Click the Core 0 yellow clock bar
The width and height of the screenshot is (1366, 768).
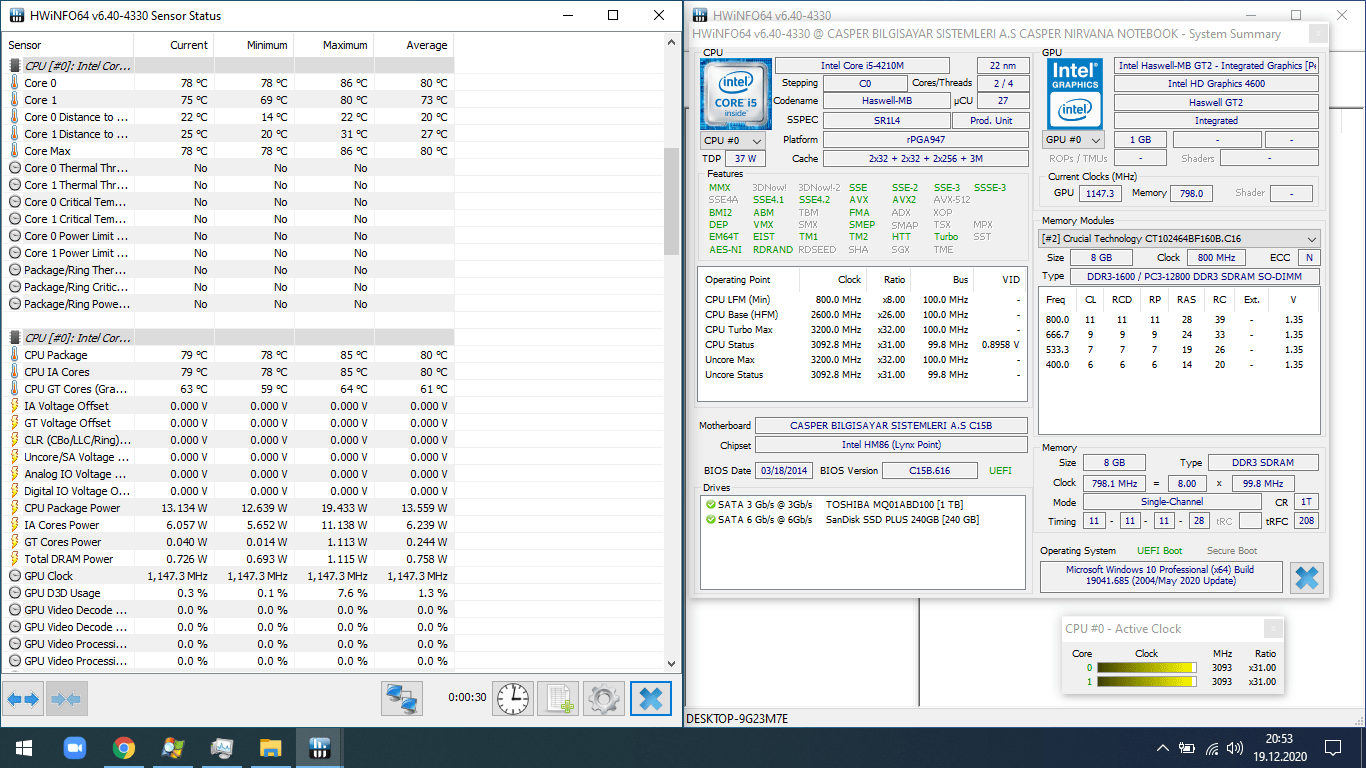point(1146,668)
